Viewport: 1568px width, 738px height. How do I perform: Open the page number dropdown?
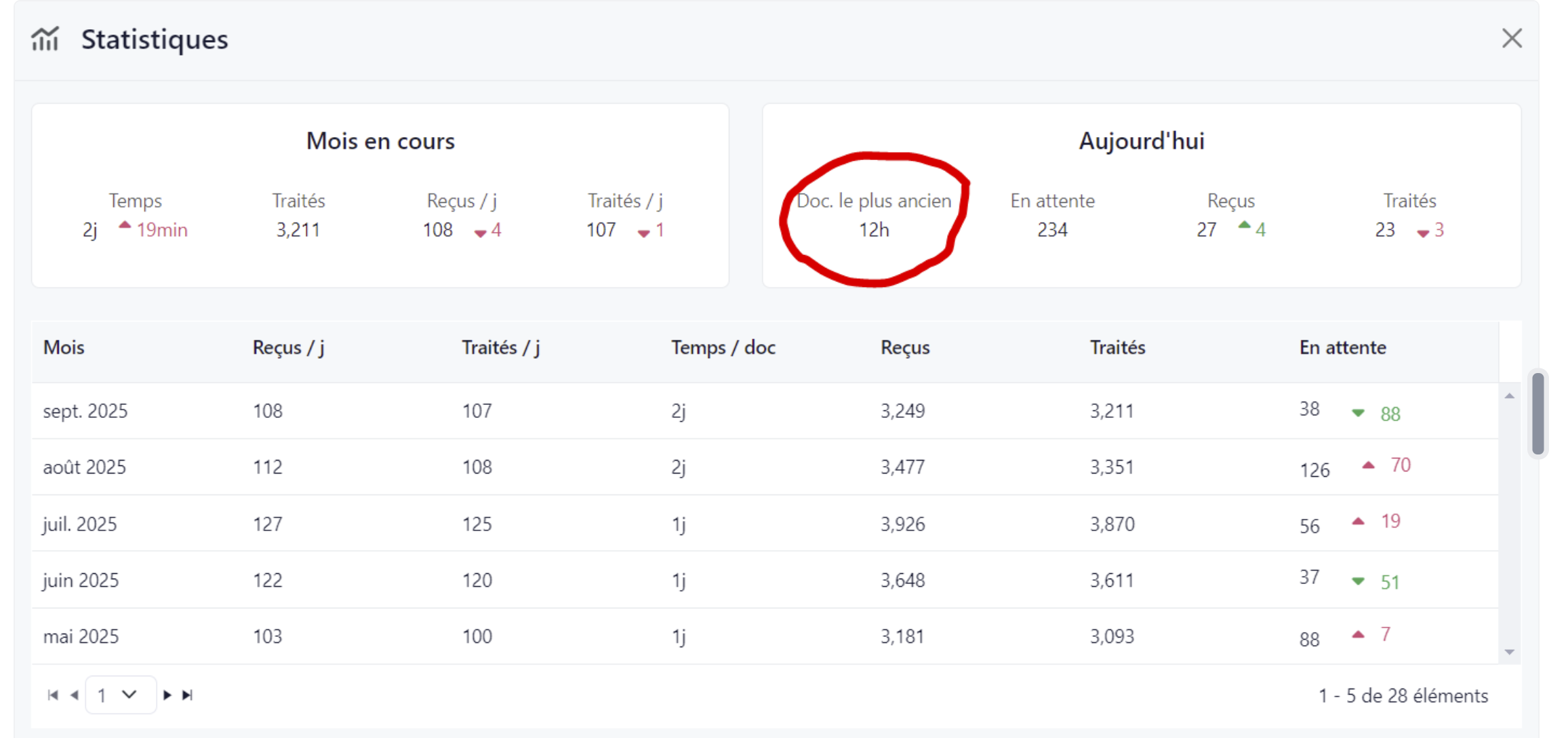(121, 695)
